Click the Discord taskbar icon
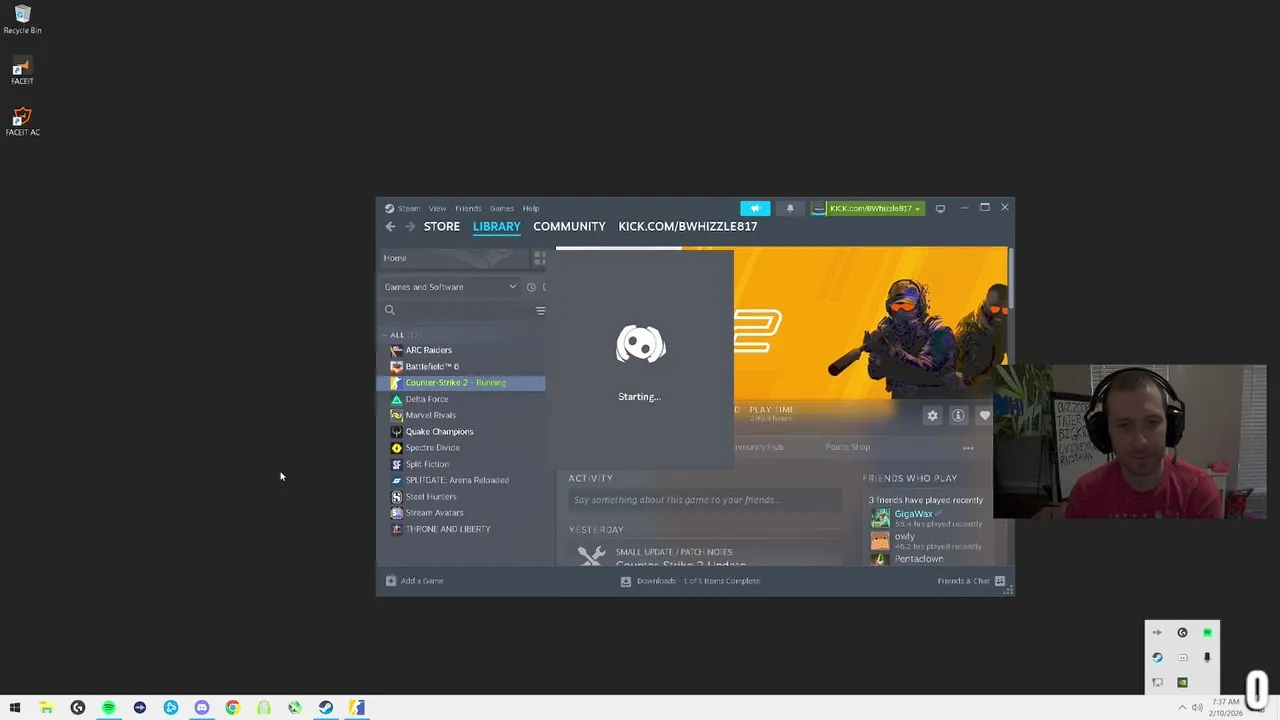Screen dimensions: 1280x720 (x=202, y=708)
